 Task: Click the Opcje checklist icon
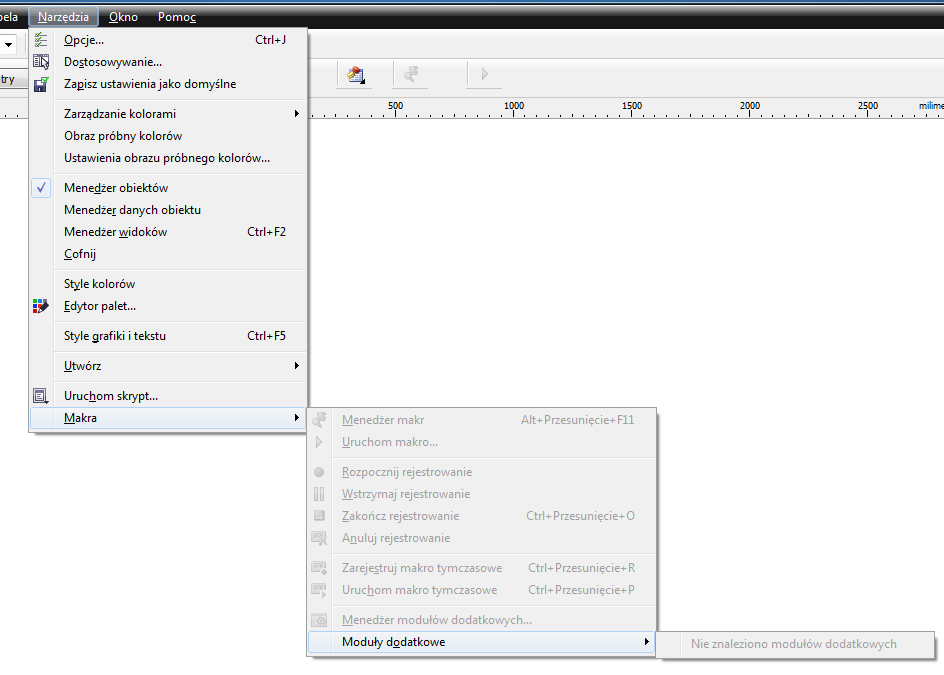point(41,40)
